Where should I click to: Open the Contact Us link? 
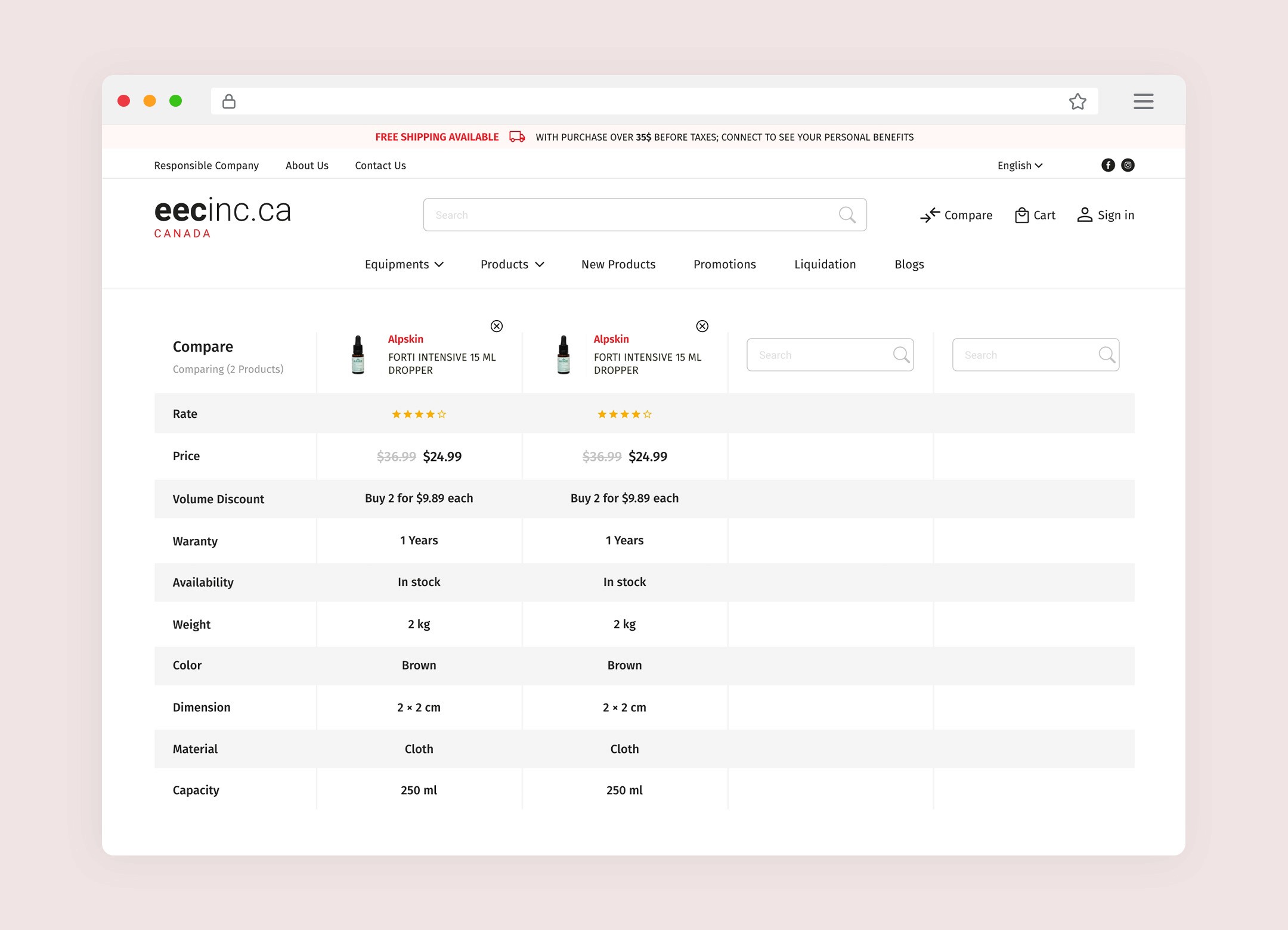[x=380, y=166]
